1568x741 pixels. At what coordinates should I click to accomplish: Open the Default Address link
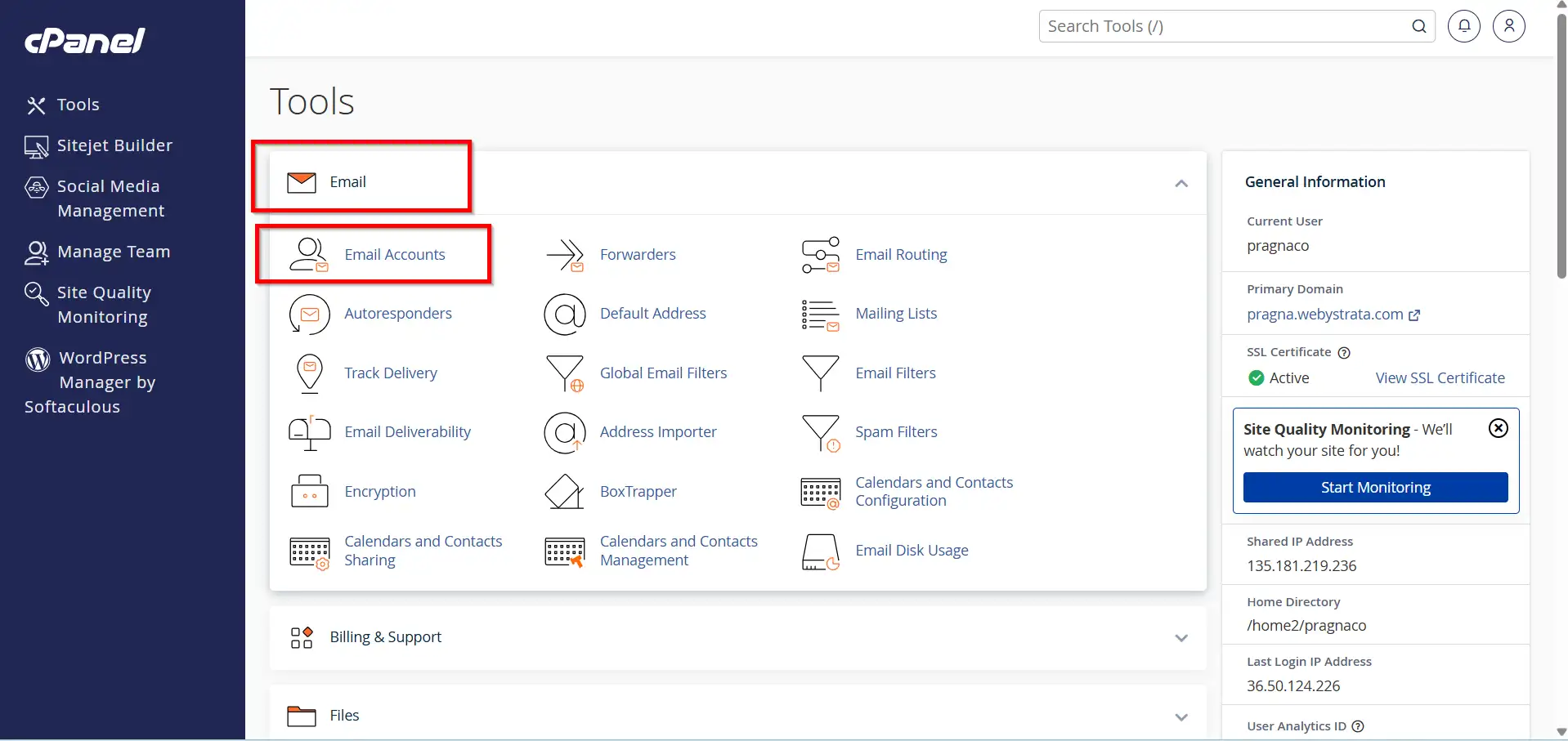[653, 314]
